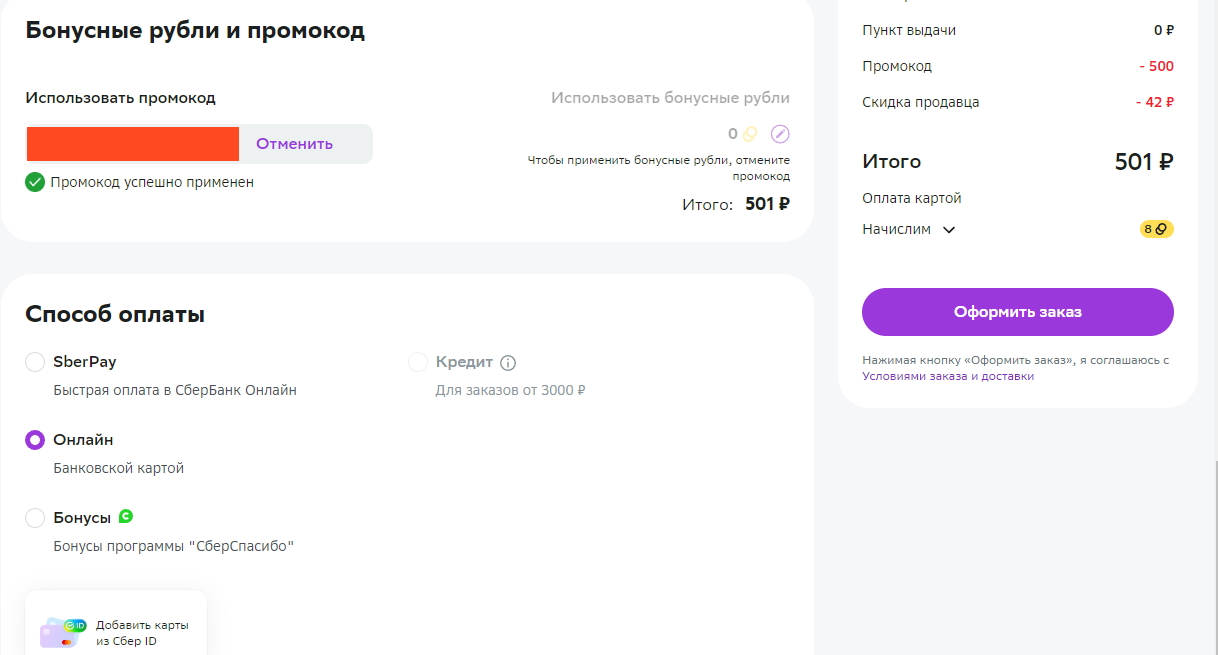Open Условиями заказа и доставки link

click(x=948, y=376)
